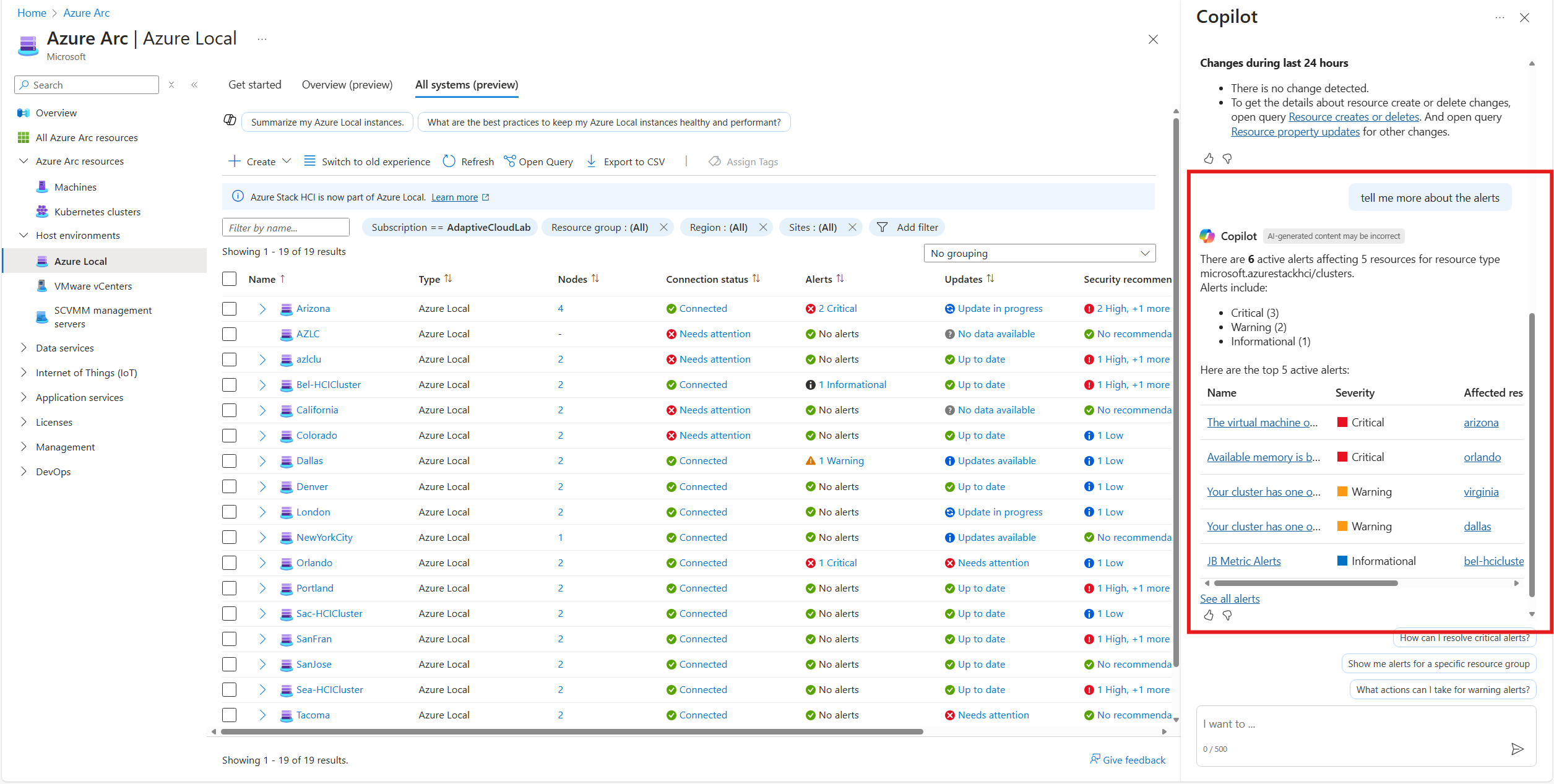Click the See all alerts link
This screenshot has width=1554, height=784.
[1229, 598]
